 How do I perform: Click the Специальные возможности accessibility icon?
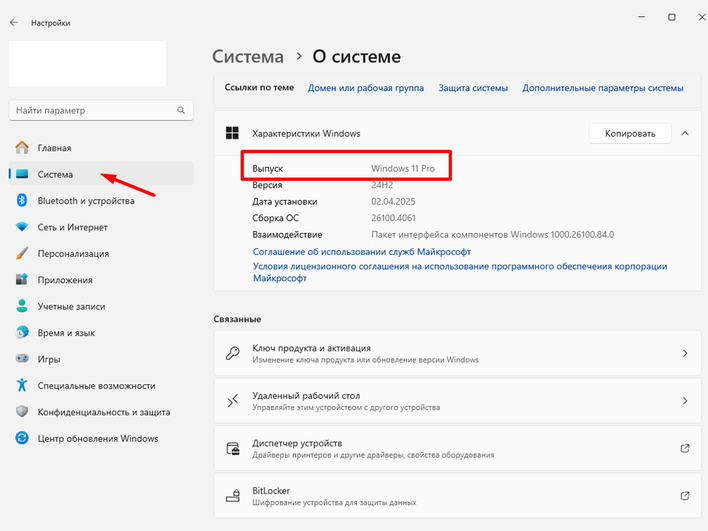(22, 385)
